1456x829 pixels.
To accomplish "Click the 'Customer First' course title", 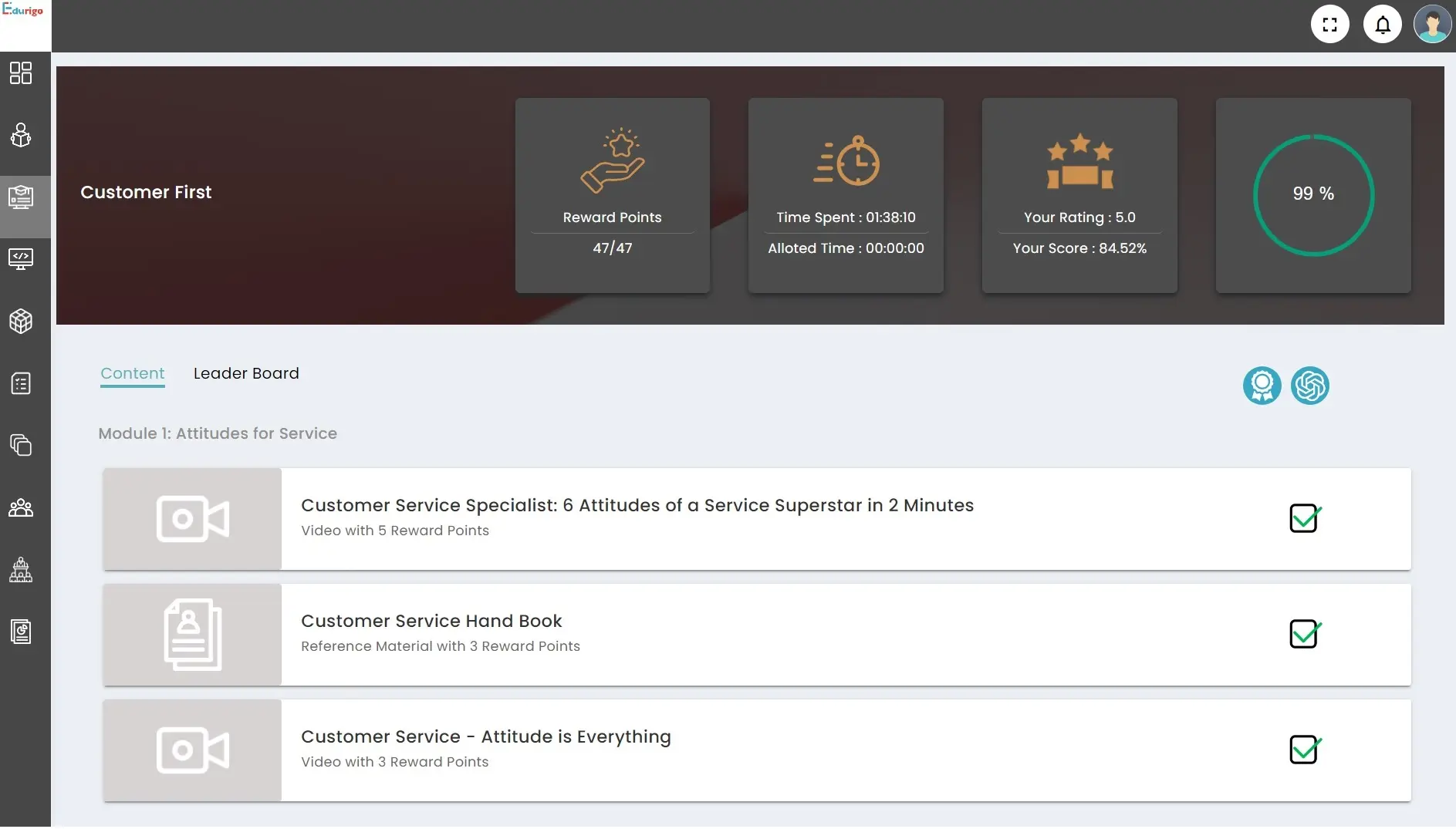I will (146, 193).
